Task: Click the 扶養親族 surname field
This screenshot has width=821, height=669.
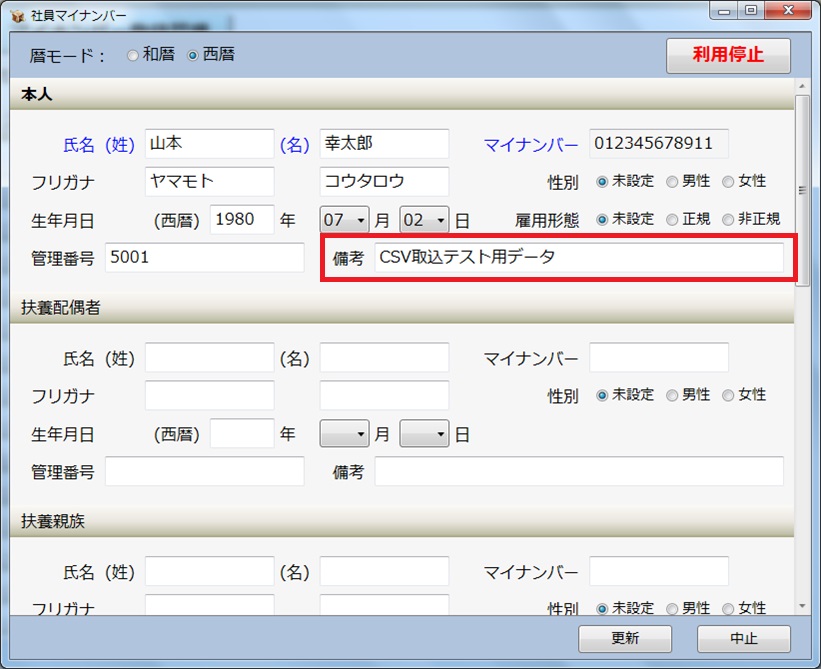Action: (x=209, y=571)
